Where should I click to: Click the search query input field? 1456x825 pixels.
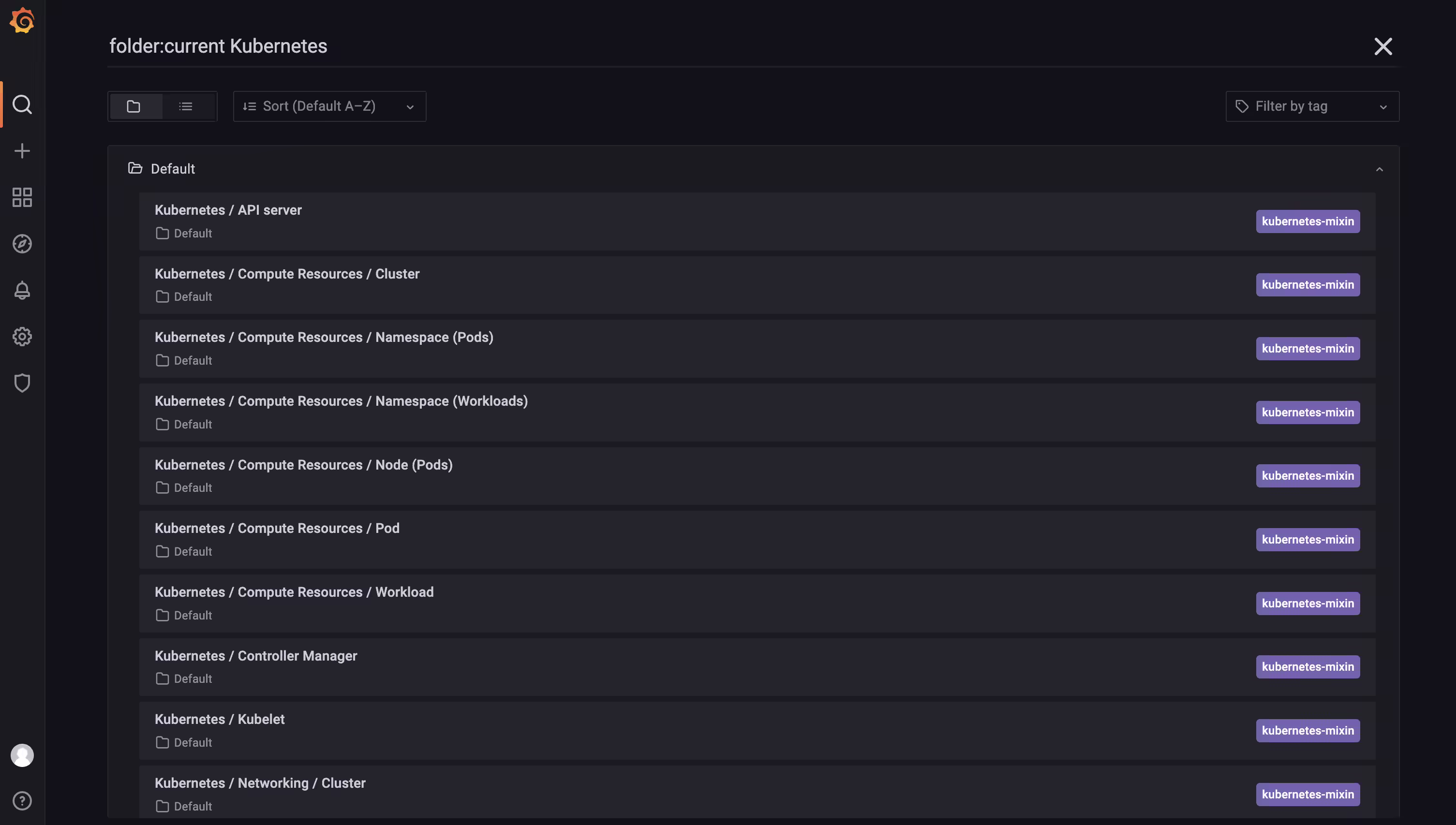(731, 46)
